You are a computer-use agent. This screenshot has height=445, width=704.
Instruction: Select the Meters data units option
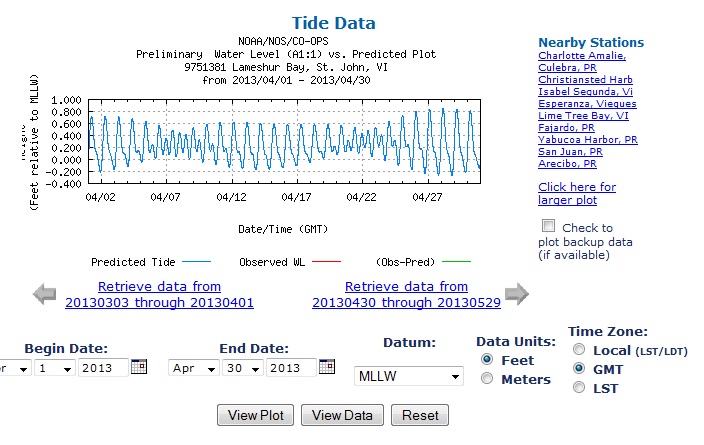click(x=487, y=379)
